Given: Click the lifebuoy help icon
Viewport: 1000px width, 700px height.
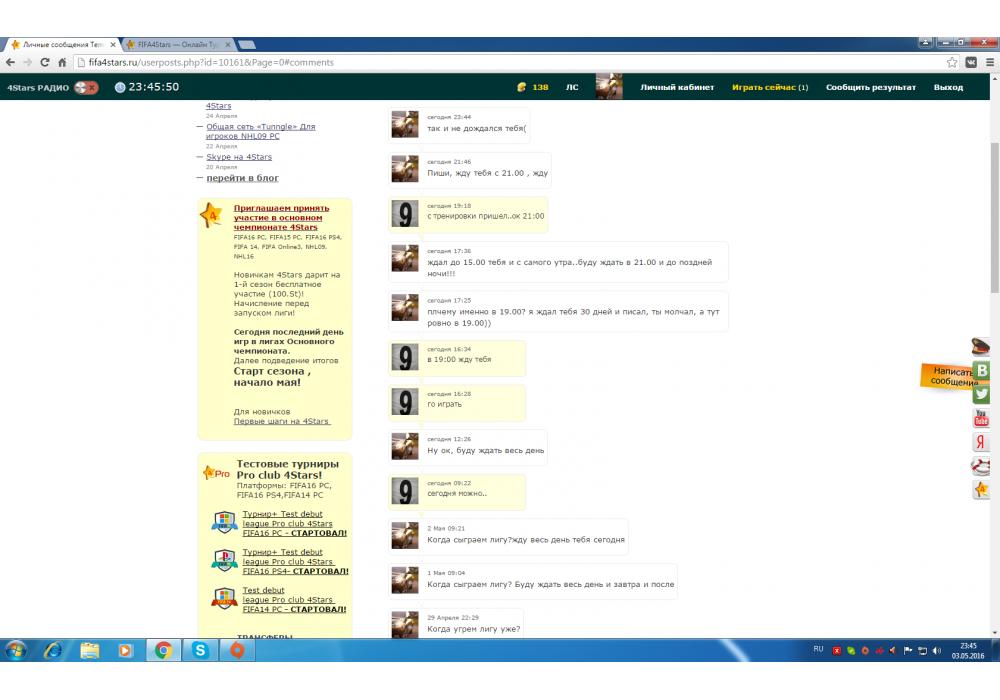Looking at the screenshot, I should click(981, 466).
